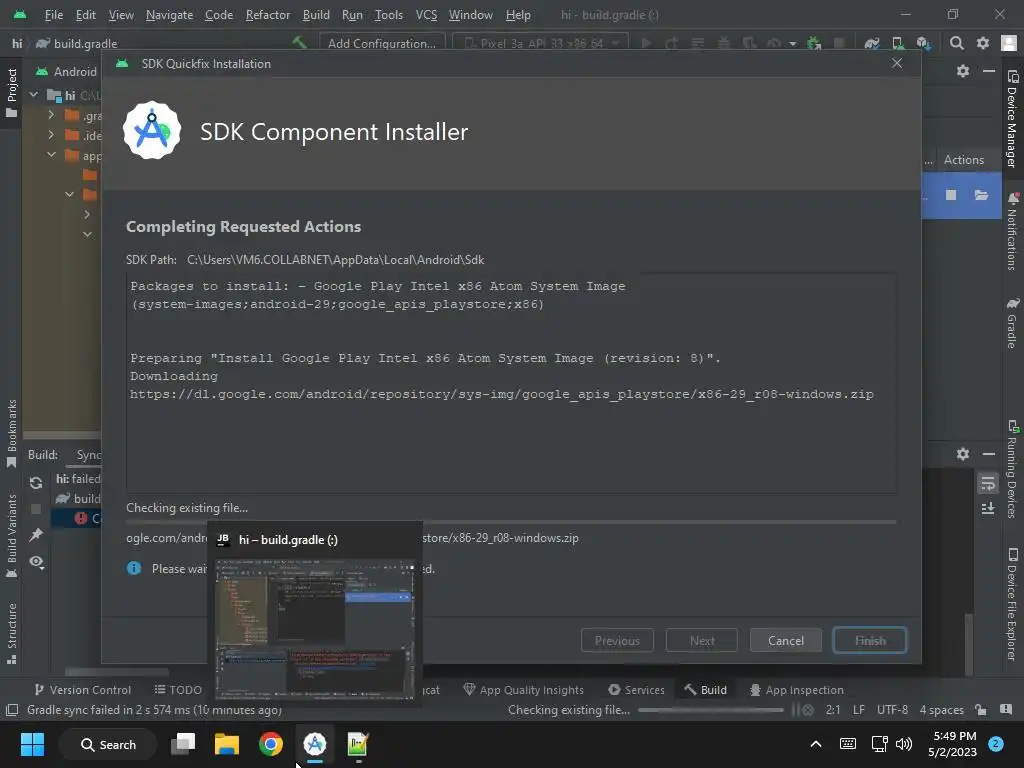Click the stop device square icon

coord(951,195)
